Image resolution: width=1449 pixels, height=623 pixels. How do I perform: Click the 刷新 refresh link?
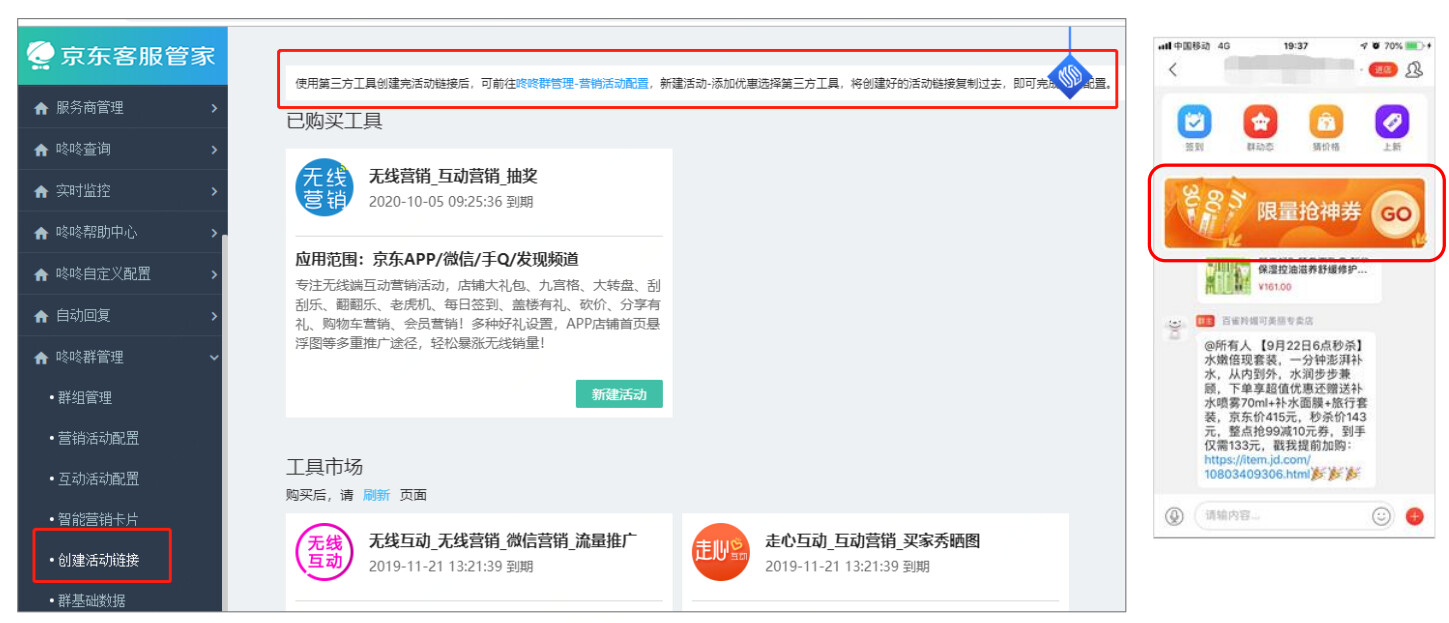376,495
